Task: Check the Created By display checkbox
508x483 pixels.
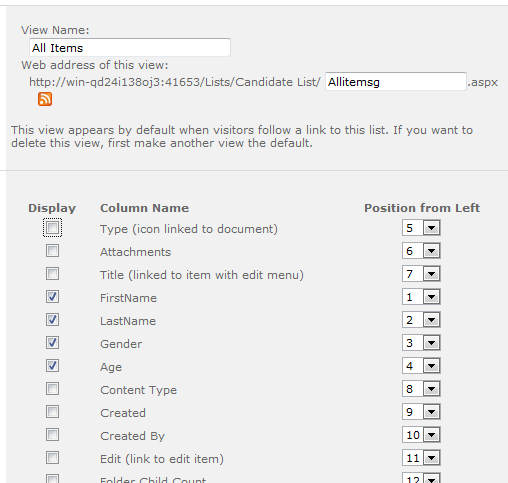Action: (x=52, y=435)
